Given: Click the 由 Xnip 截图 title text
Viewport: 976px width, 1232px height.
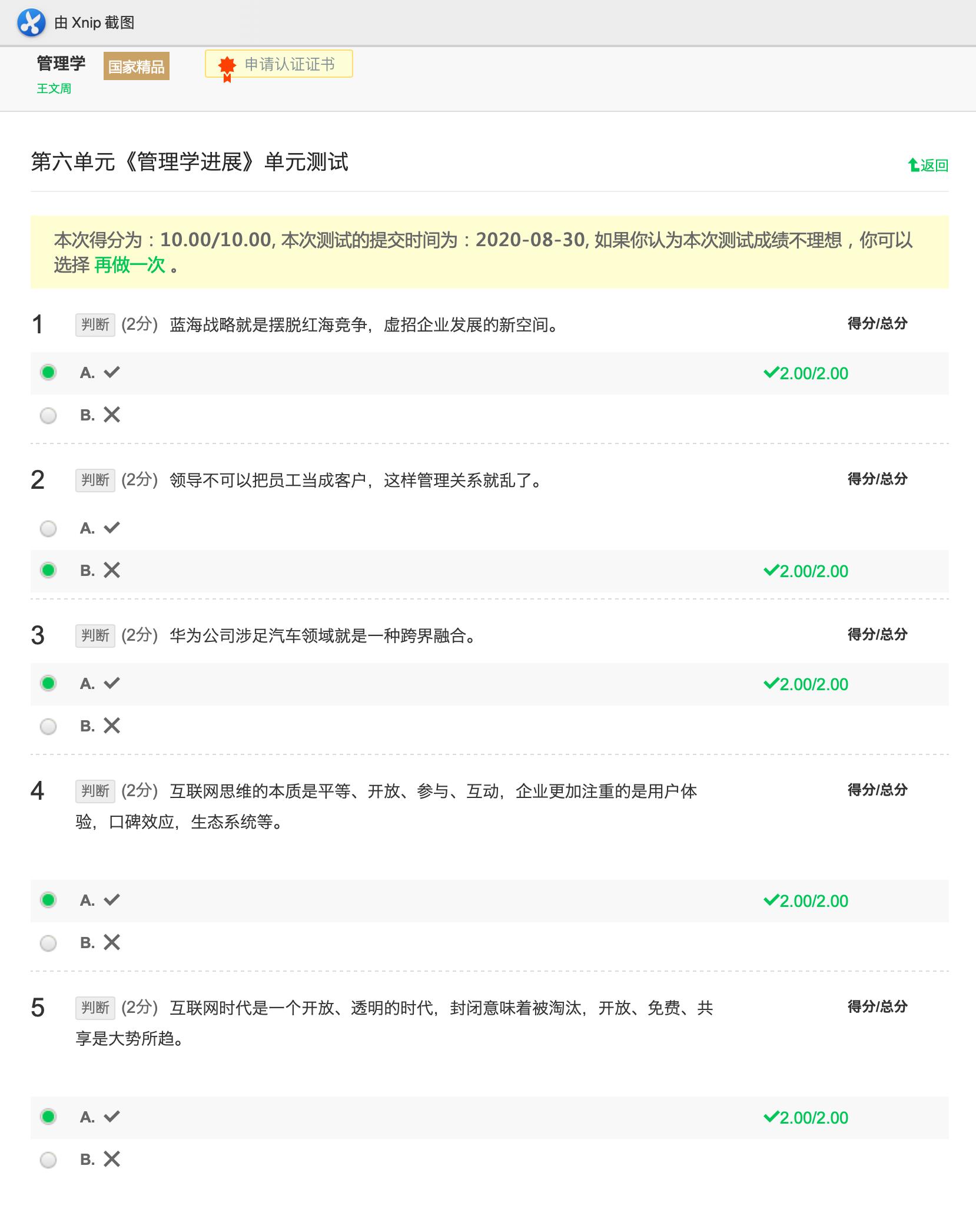Looking at the screenshot, I should 94,23.
